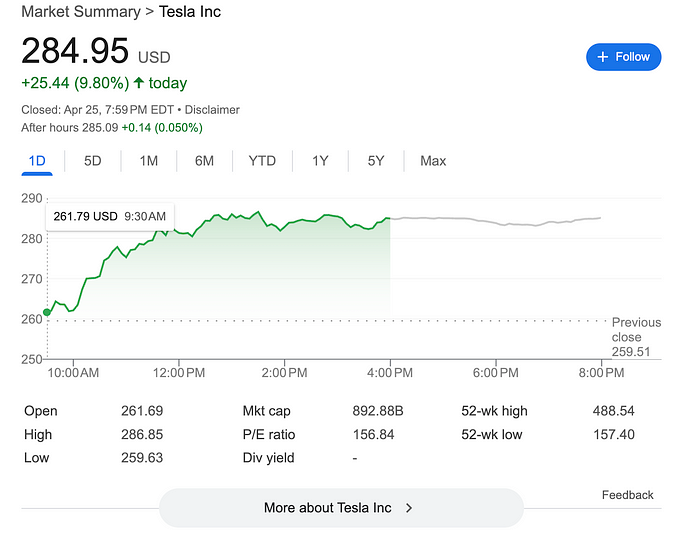
Task: Click the Tesla Inc title text
Action: 190,12
